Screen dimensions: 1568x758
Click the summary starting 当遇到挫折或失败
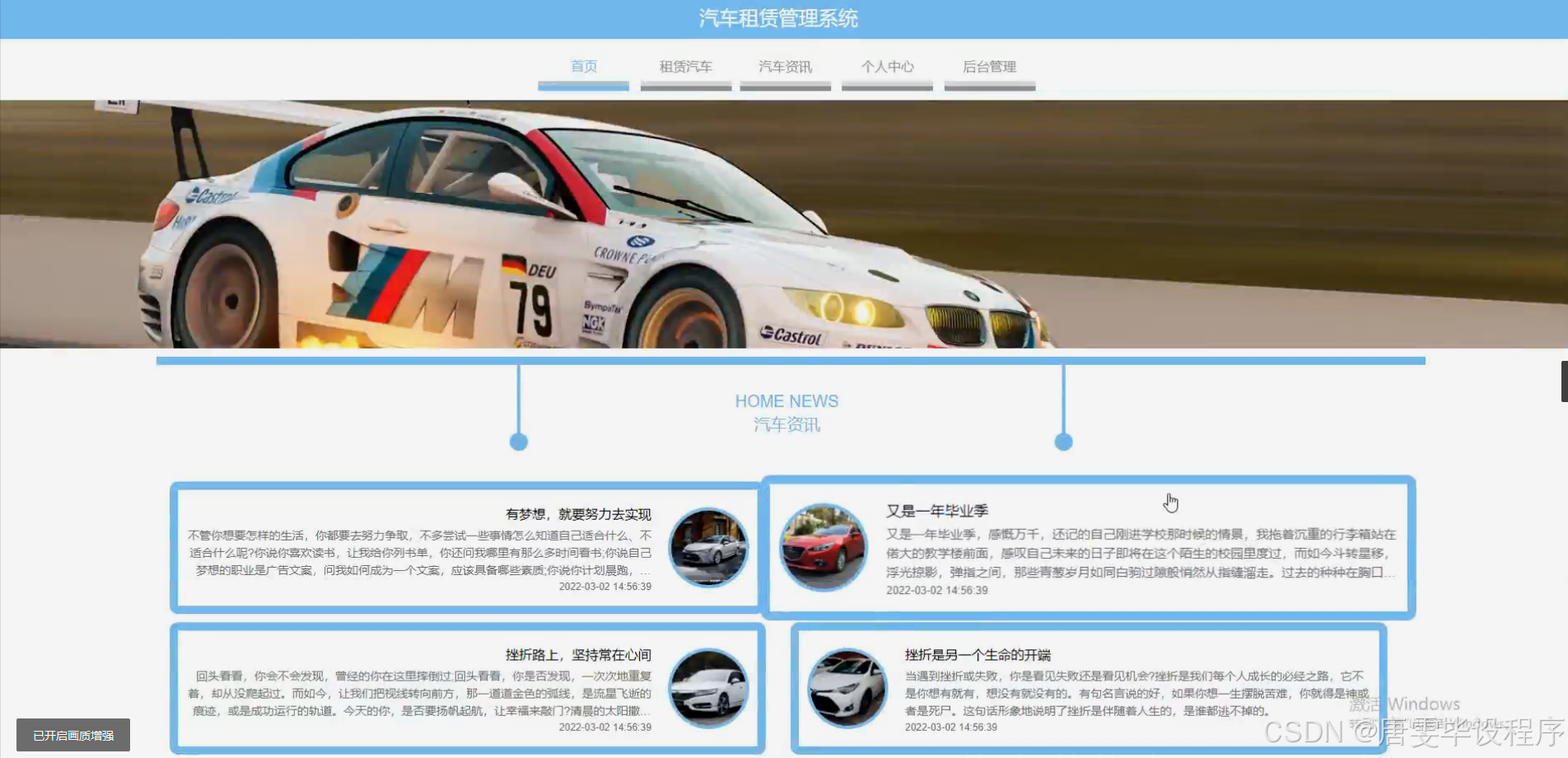[x=1136, y=693]
